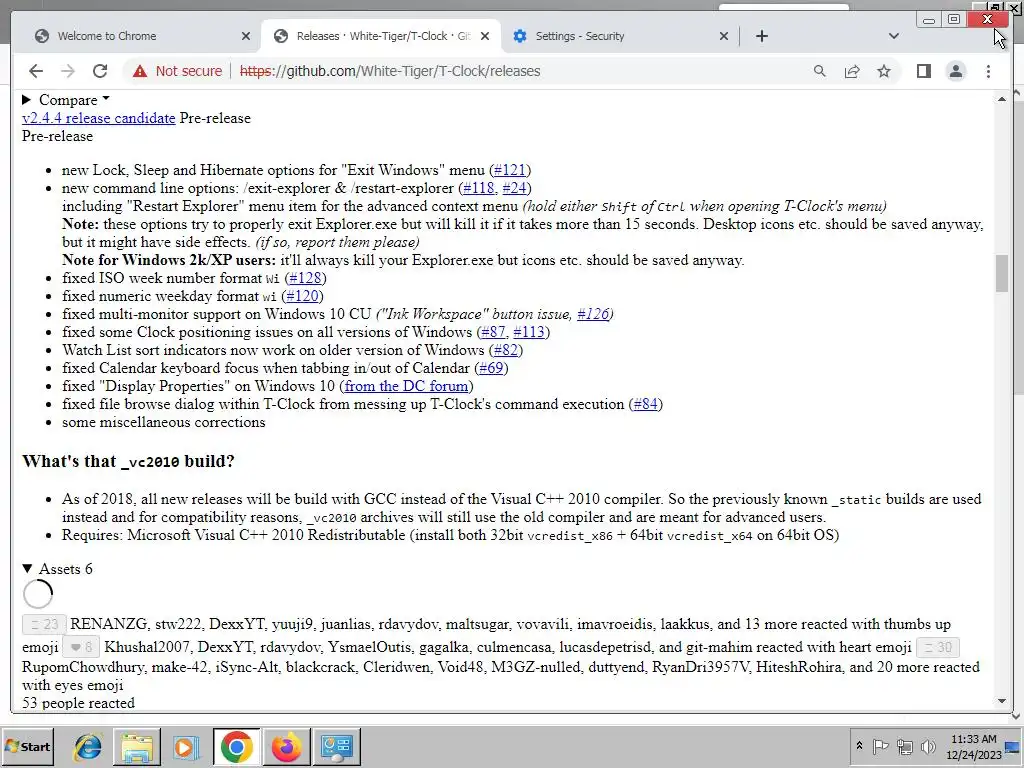Open issue #82 link
Image resolution: width=1024 pixels, height=768 pixels.
coord(505,350)
